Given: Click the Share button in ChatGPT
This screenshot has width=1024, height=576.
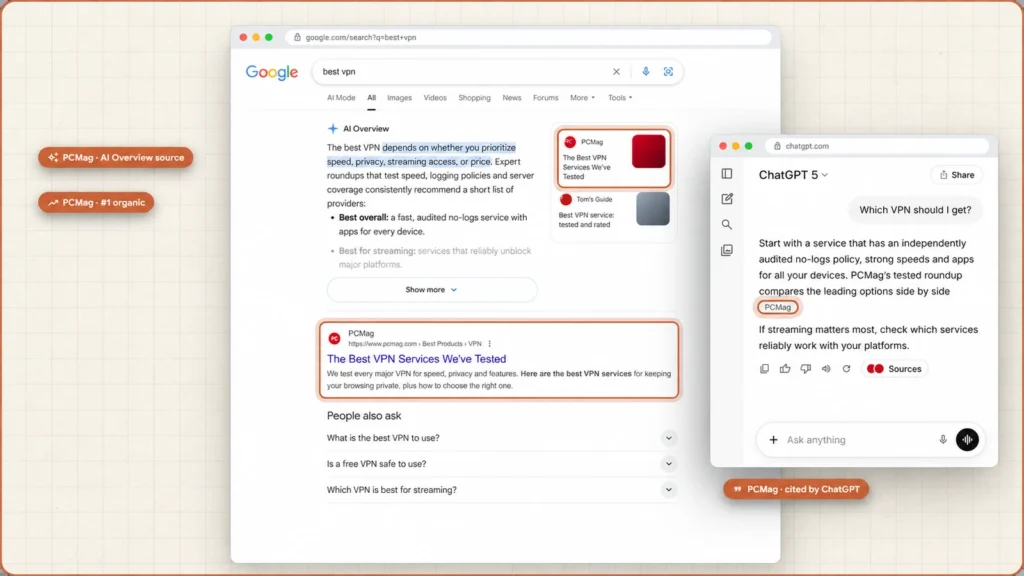Looking at the screenshot, I should coord(957,175).
